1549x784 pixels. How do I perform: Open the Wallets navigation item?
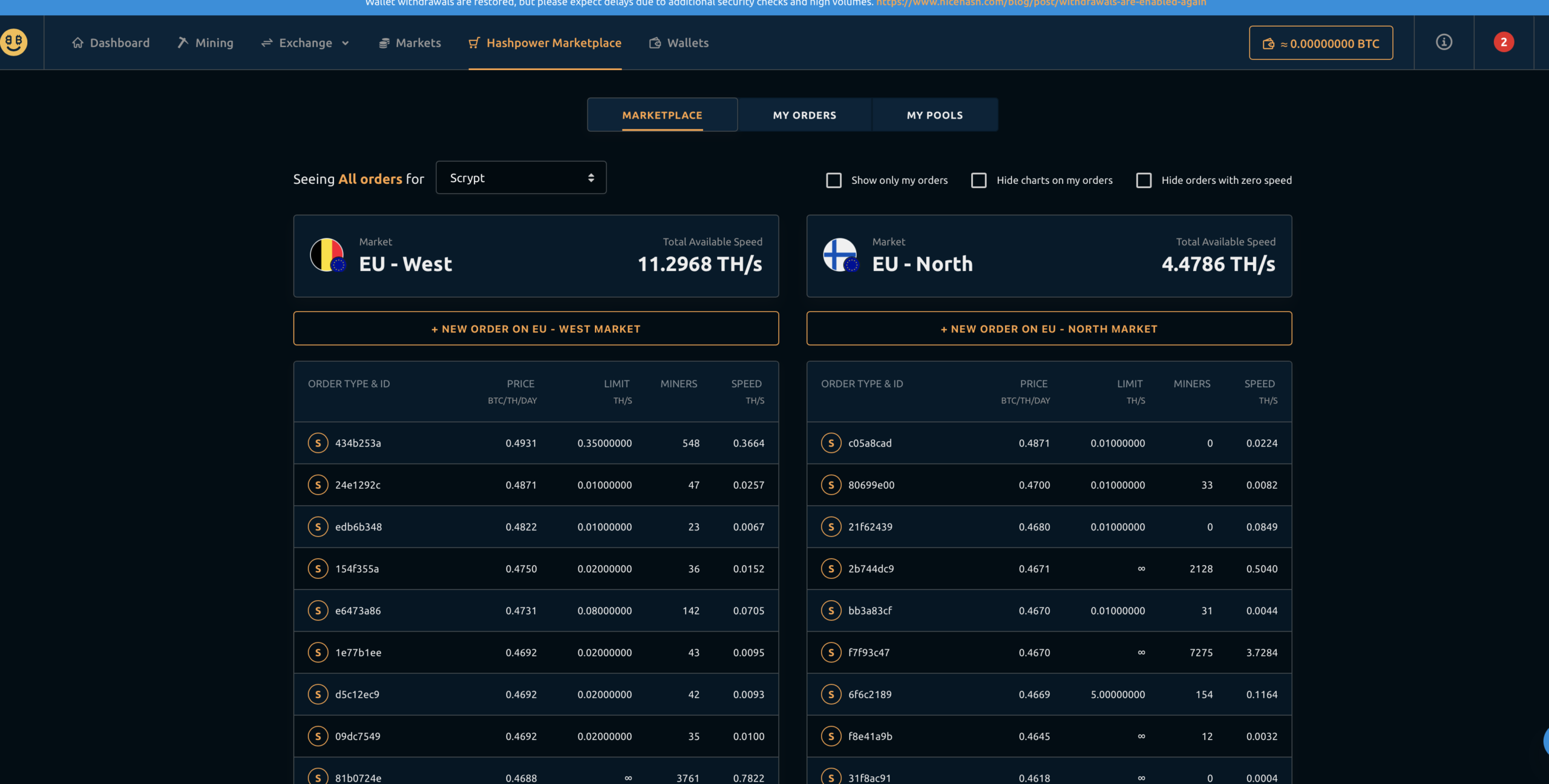[679, 43]
